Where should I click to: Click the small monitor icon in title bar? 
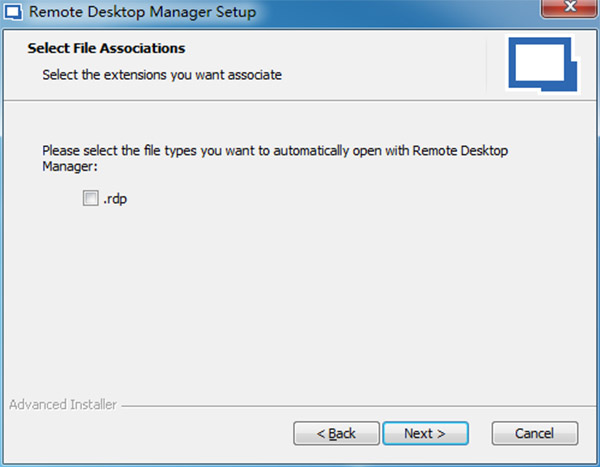coord(13,13)
